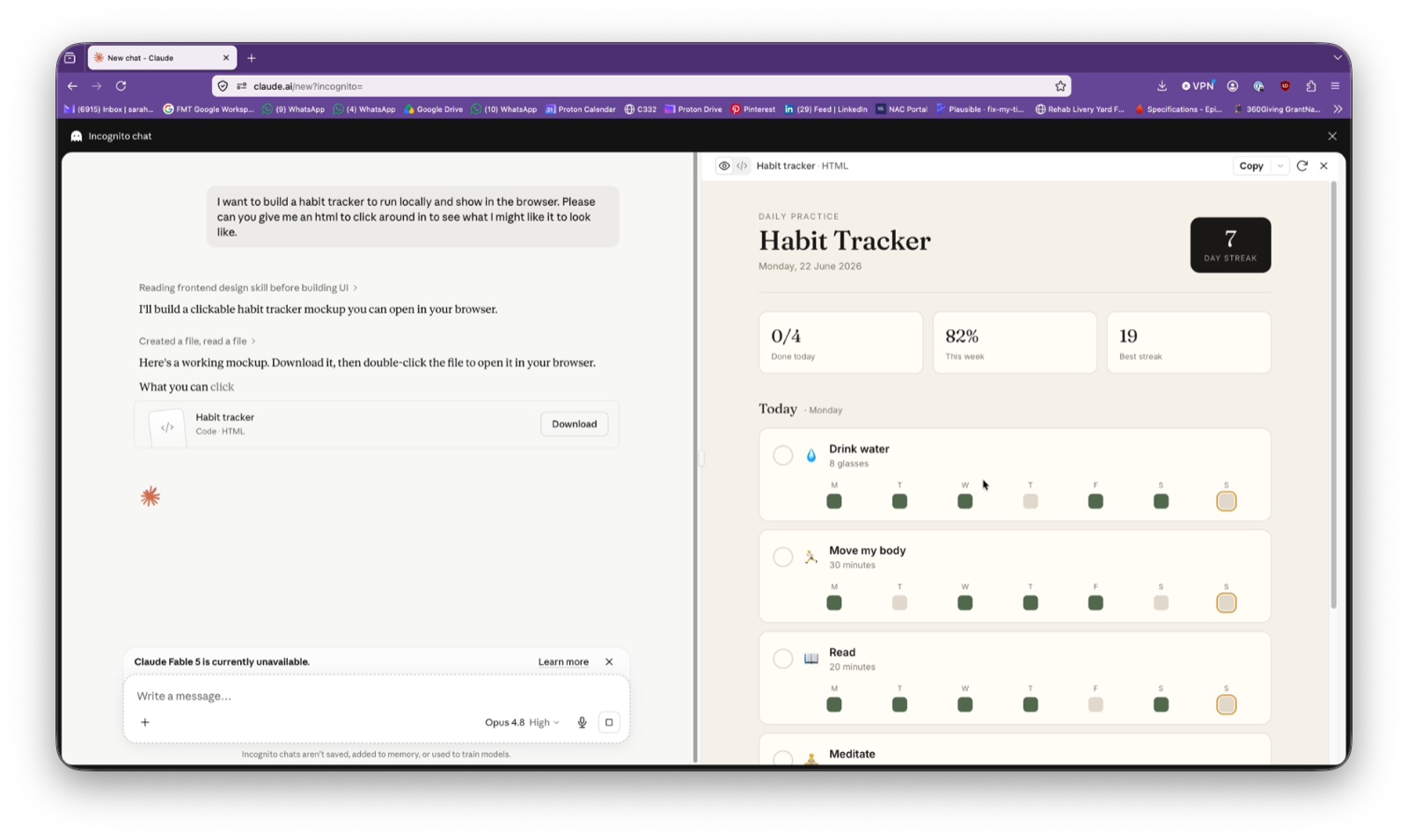Close the artifact panel

pos(1324,166)
